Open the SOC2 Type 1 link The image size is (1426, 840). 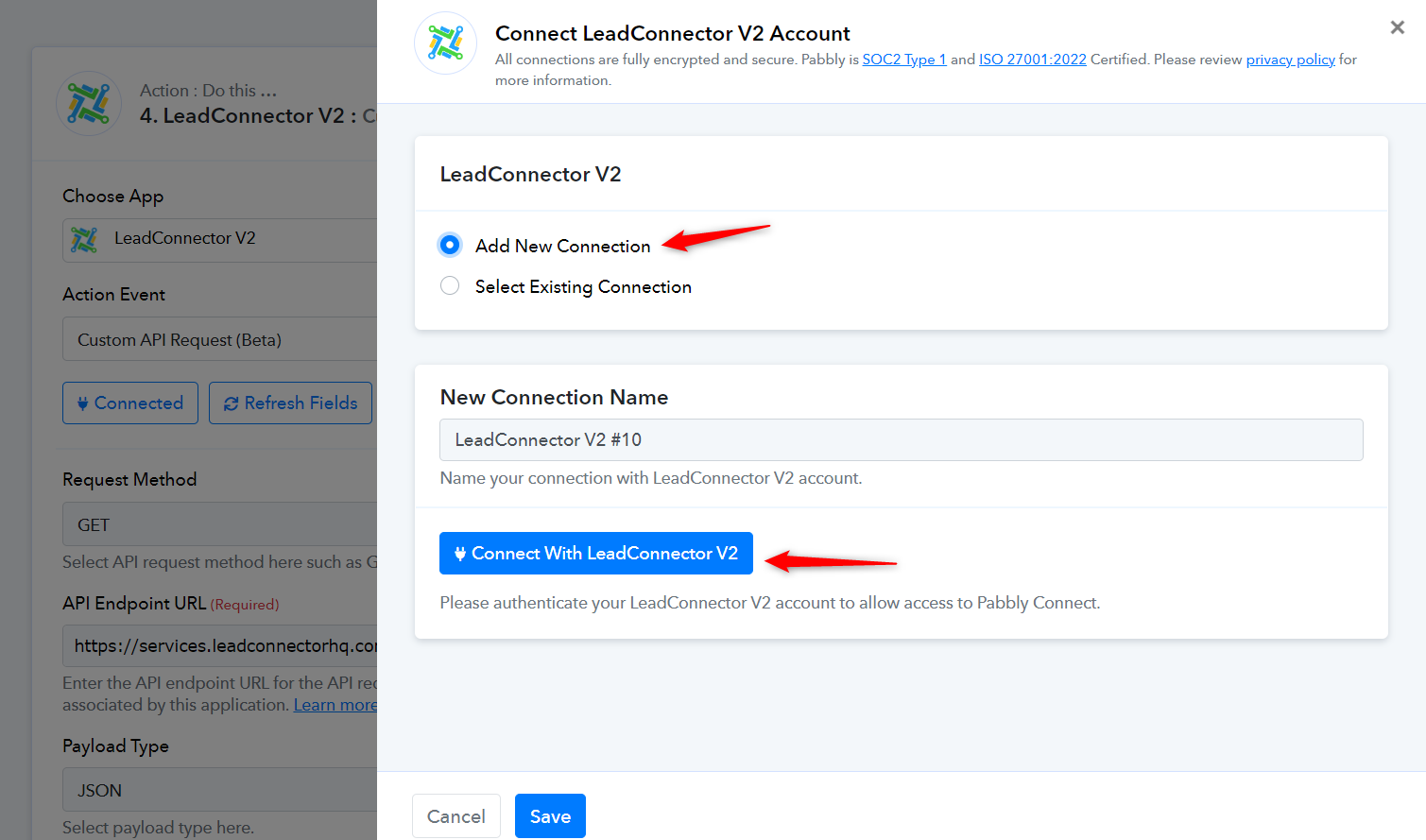[904, 60]
